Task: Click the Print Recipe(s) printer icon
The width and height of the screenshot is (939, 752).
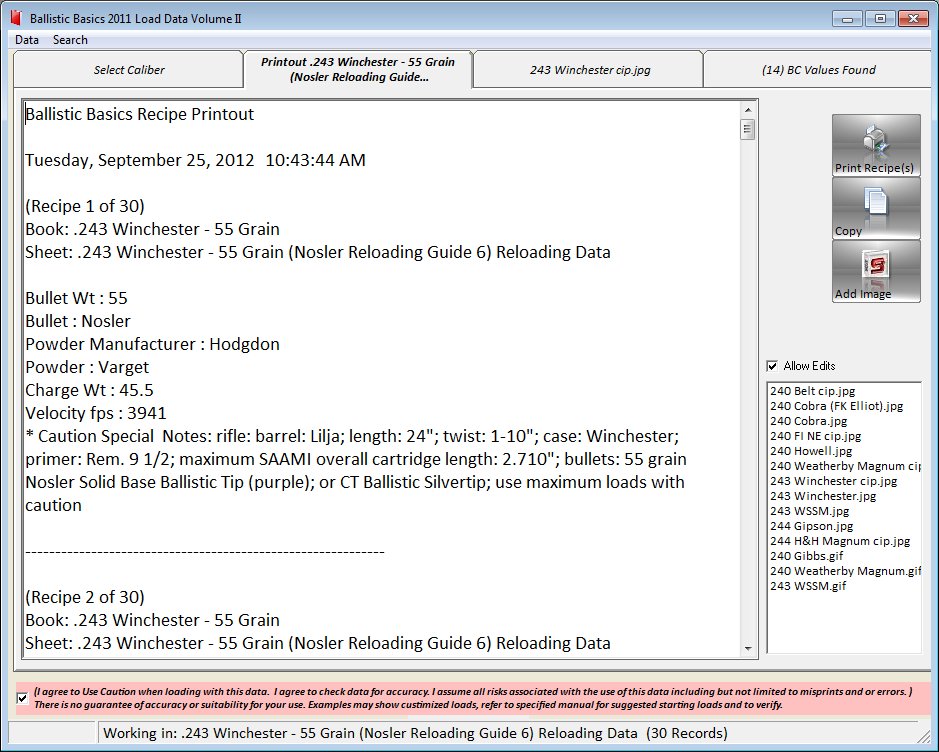Action: [x=875, y=145]
